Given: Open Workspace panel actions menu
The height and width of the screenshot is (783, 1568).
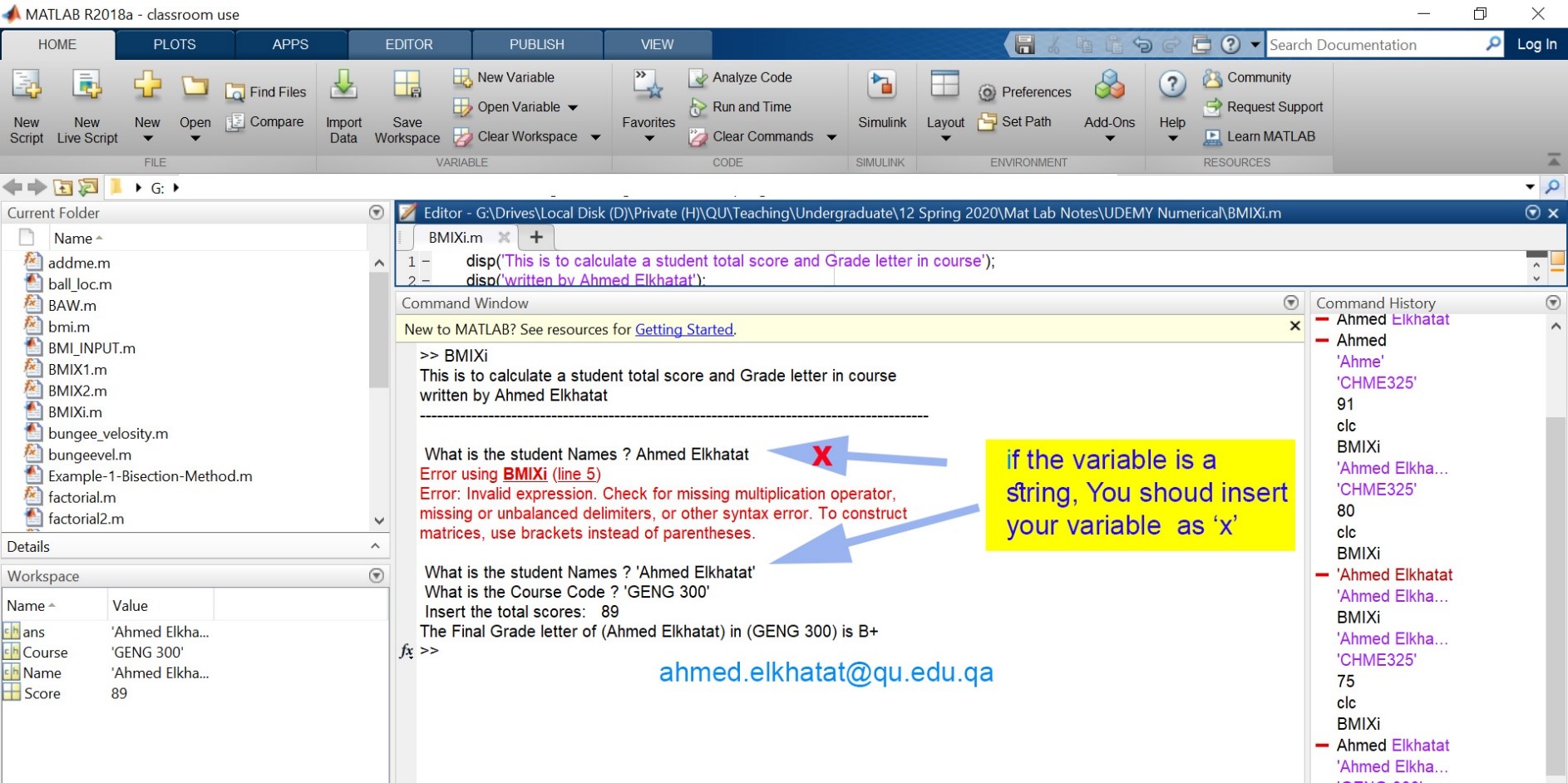Looking at the screenshot, I should pyautogui.click(x=376, y=575).
